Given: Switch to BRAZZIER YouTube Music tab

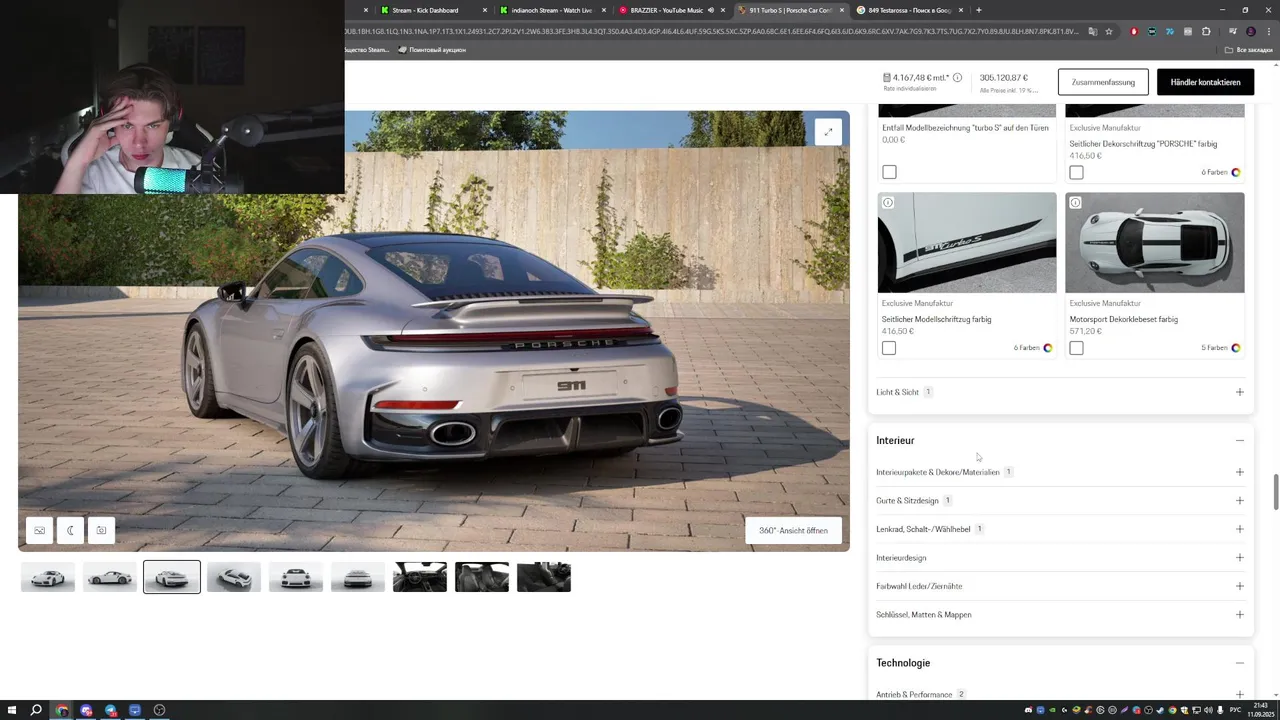Looking at the screenshot, I should point(672,10).
